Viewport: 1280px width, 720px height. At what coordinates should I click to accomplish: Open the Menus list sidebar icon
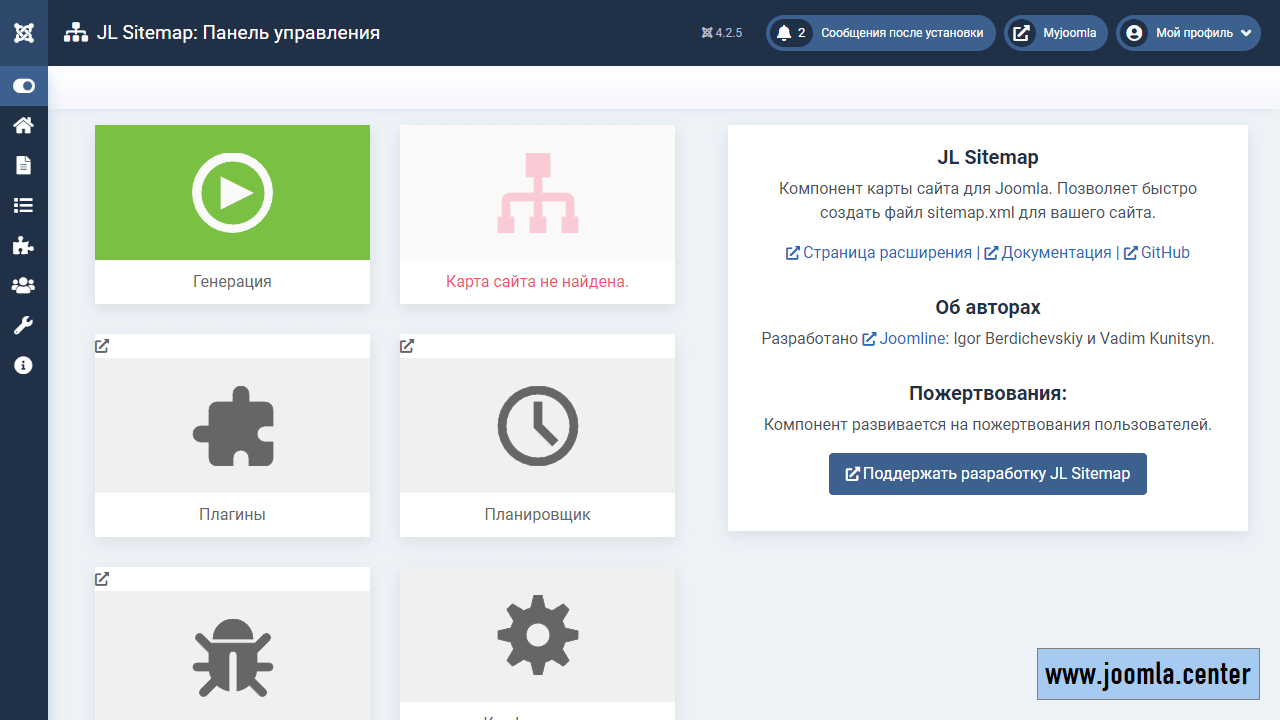[x=23, y=205]
